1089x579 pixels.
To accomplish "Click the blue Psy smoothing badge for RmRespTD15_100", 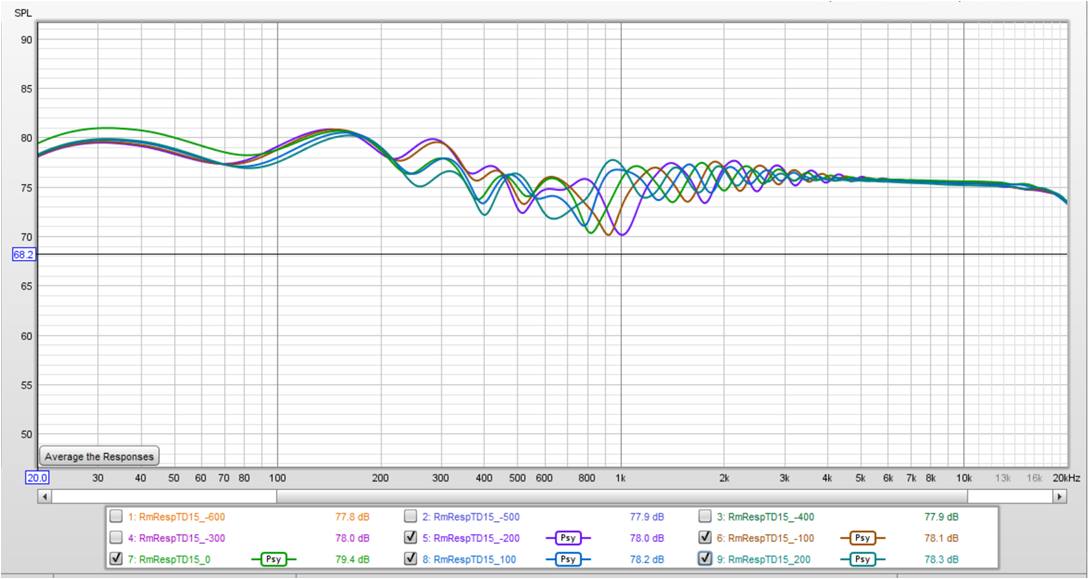I will [567, 558].
